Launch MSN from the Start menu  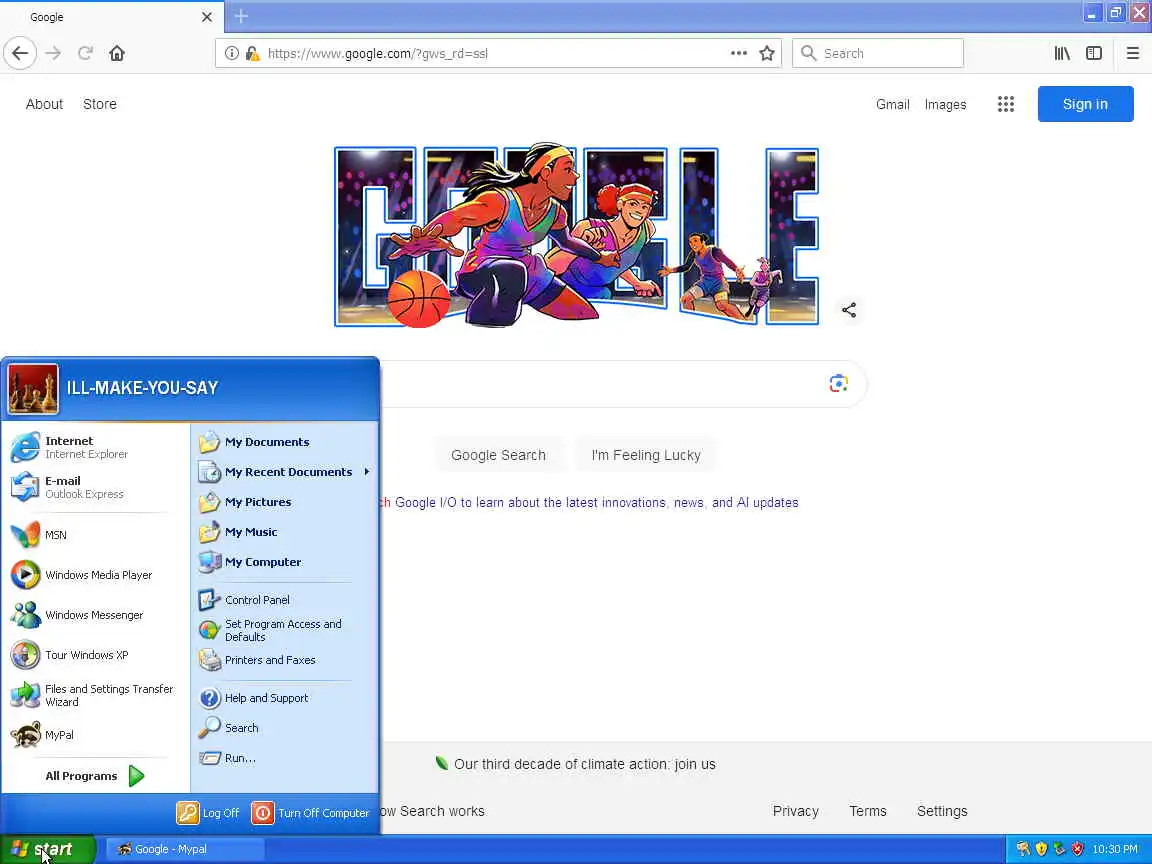click(96, 535)
